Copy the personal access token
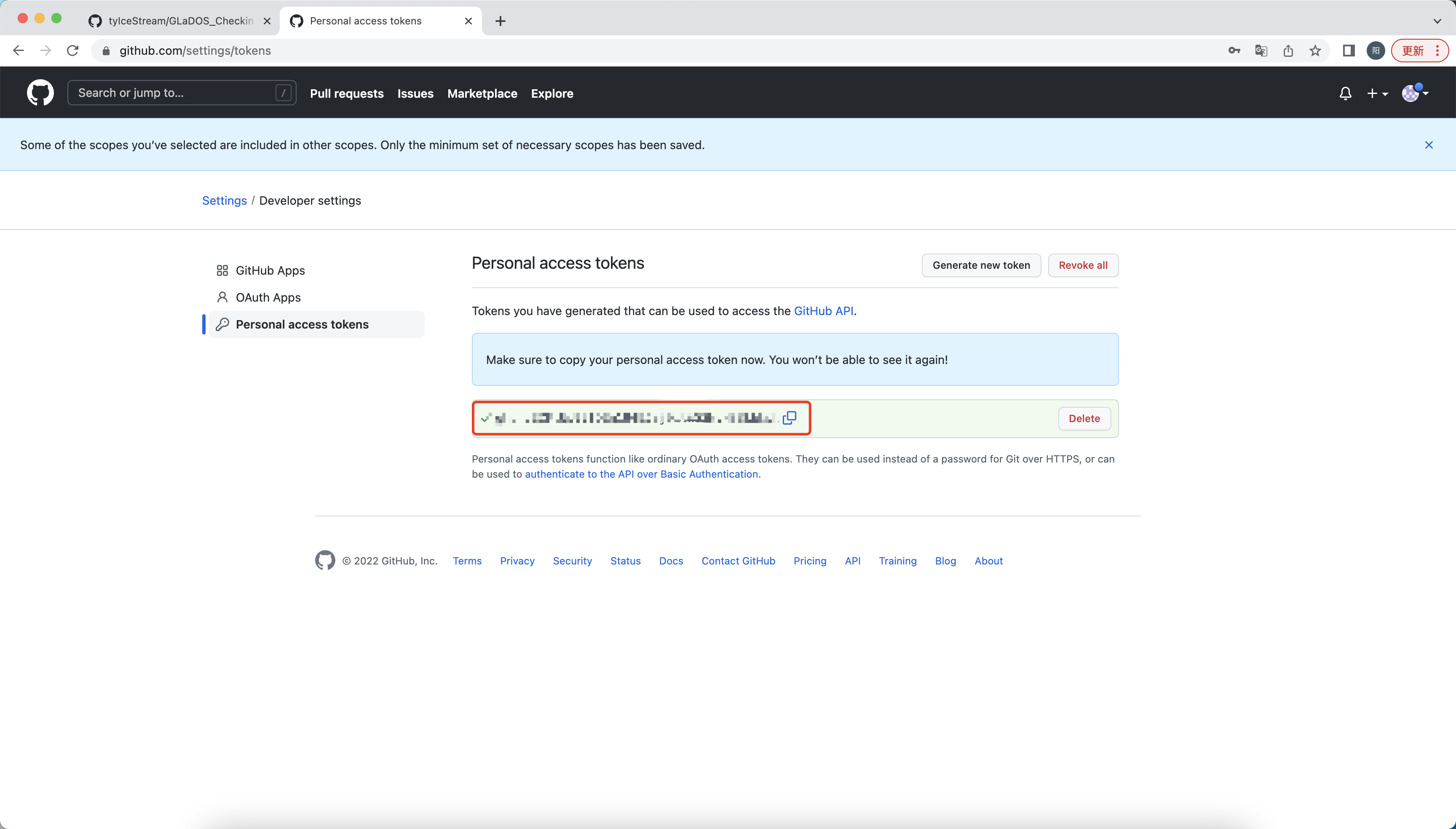The image size is (1456, 829). (x=789, y=418)
